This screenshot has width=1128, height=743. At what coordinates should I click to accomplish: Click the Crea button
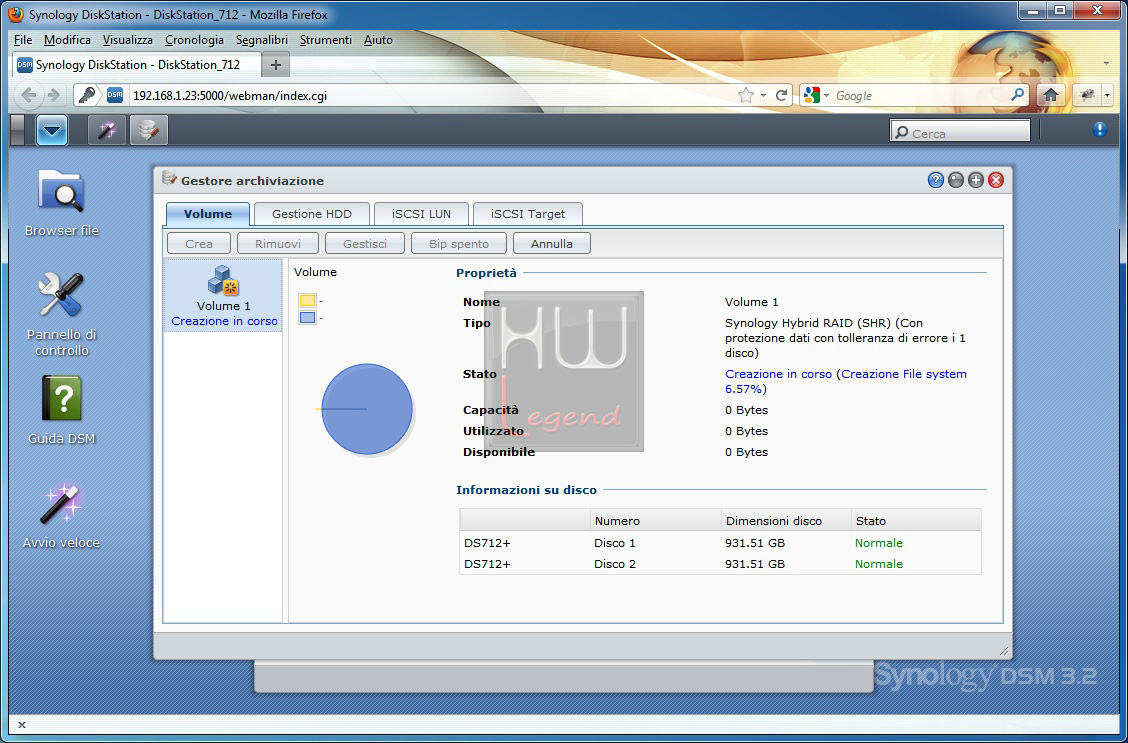199,244
